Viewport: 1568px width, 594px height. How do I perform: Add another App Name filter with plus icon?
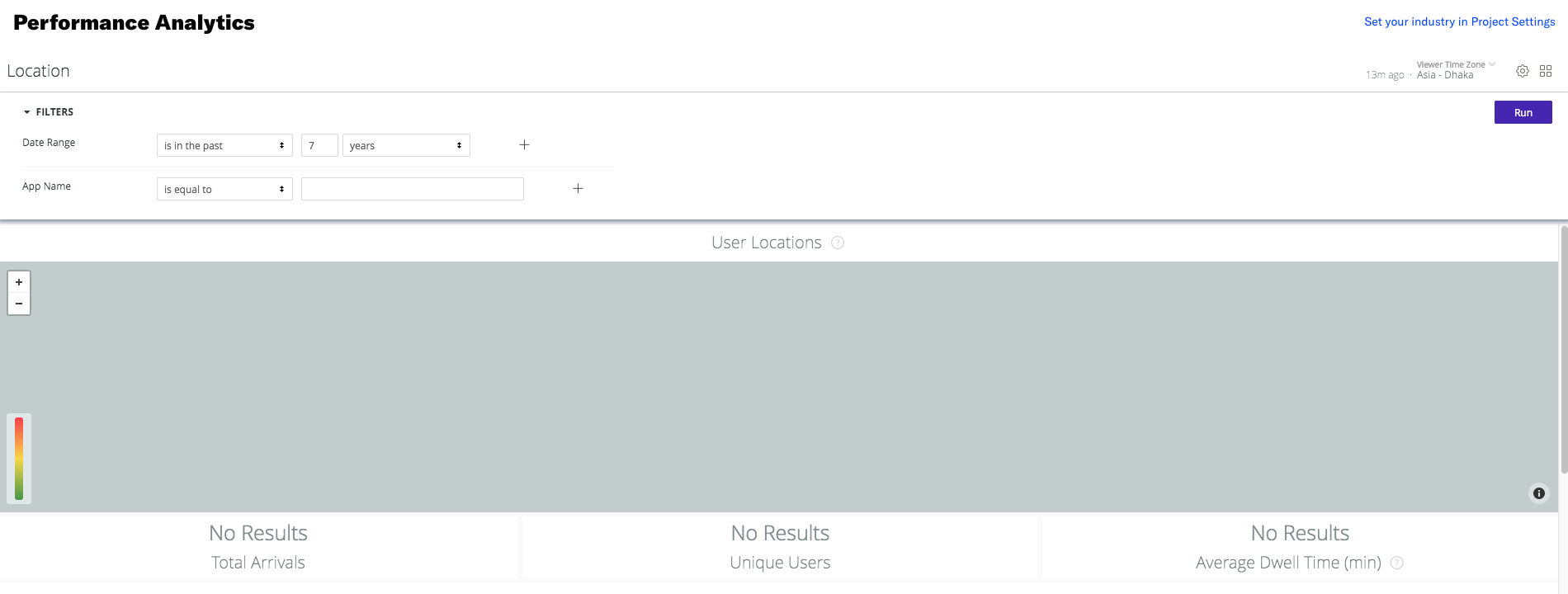tap(578, 188)
